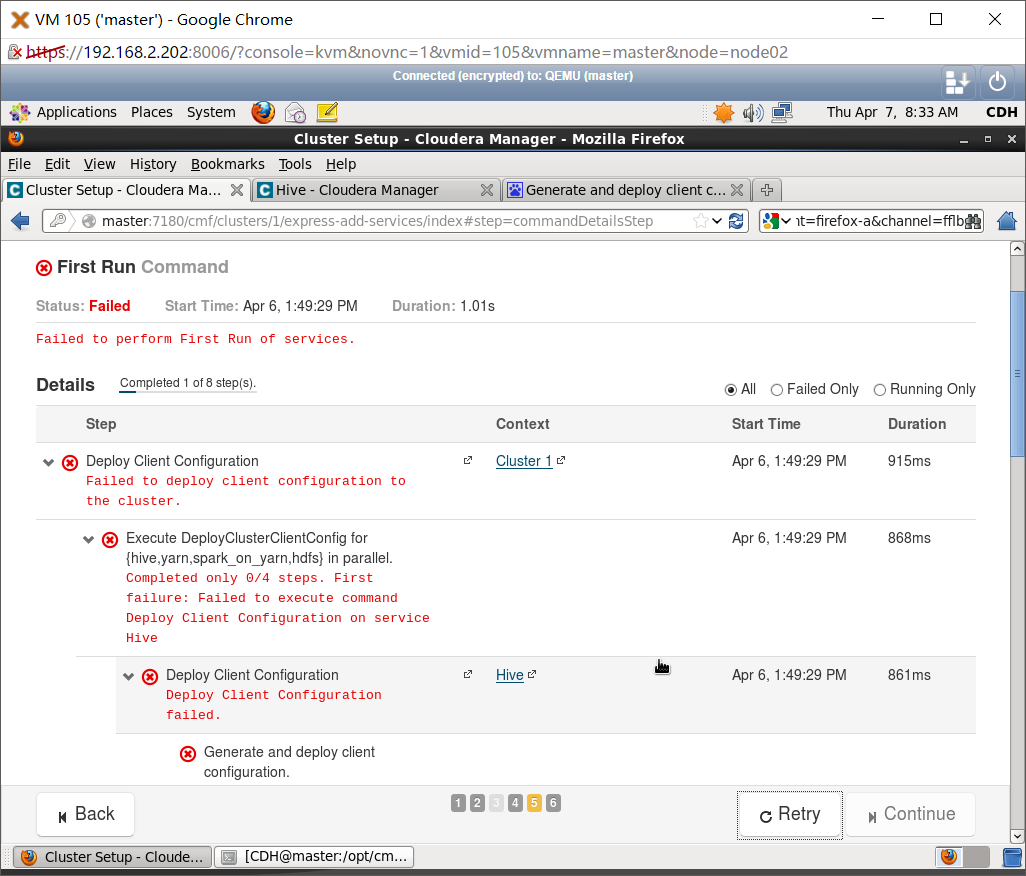Open the notes editor panel launcher
Image resolution: width=1026 pixels, height=876 pixels.
tap(327, 113)
